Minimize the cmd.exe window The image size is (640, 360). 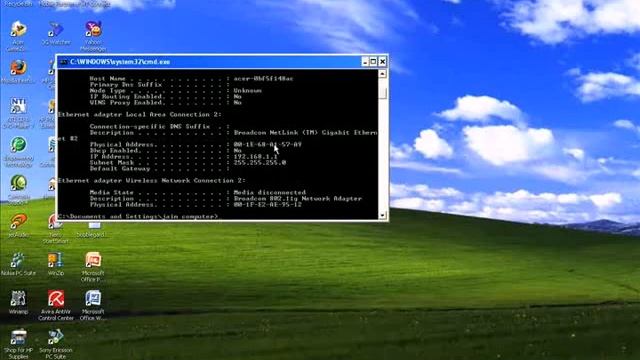(x=365, y=62)
